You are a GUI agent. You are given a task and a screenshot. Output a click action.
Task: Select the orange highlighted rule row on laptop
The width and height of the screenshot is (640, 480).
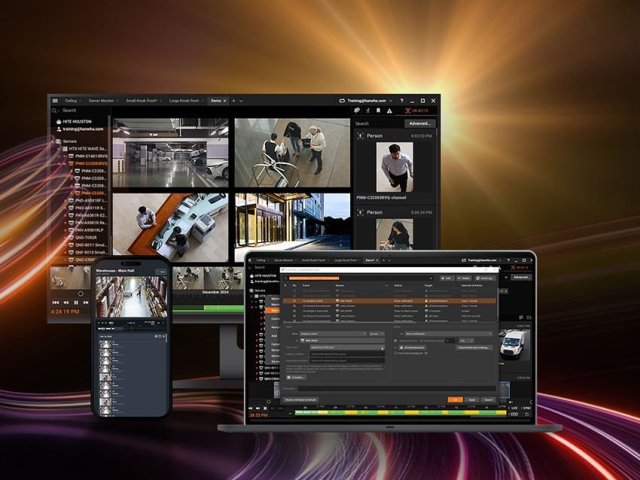point(389,301)
